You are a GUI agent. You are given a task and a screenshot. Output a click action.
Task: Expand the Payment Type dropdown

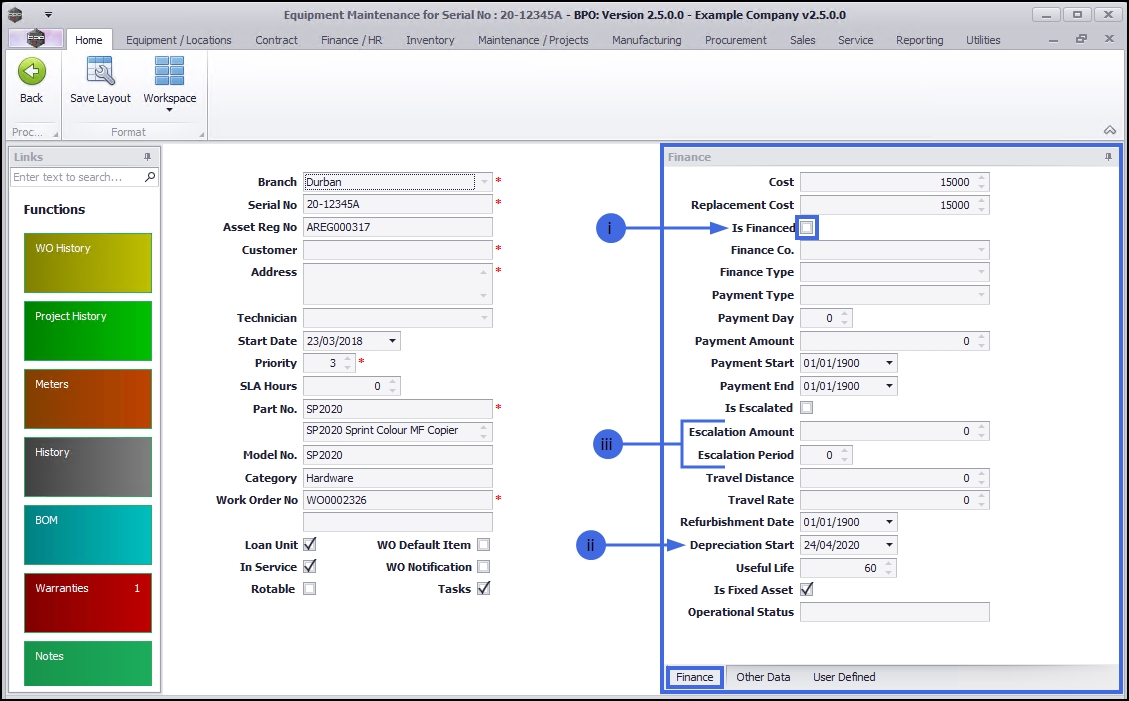[981, 295]
